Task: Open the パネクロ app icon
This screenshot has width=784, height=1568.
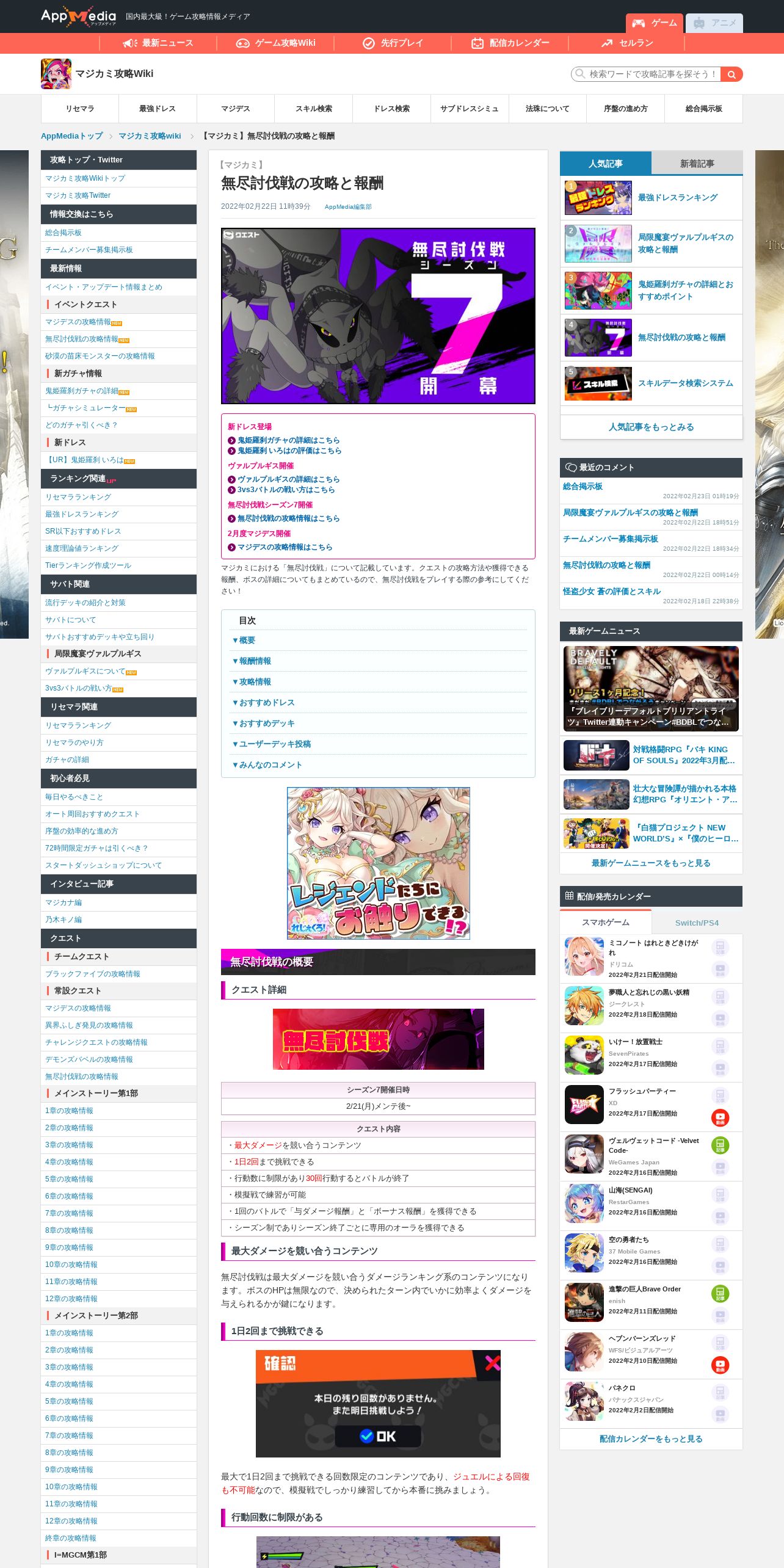Action: pos(584,1401)
